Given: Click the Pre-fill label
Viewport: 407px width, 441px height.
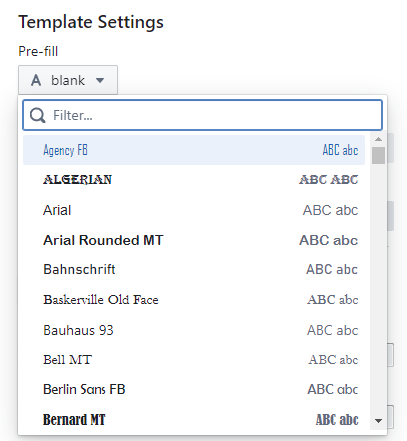Looking at the screenshot, I should tap(38, 51).
